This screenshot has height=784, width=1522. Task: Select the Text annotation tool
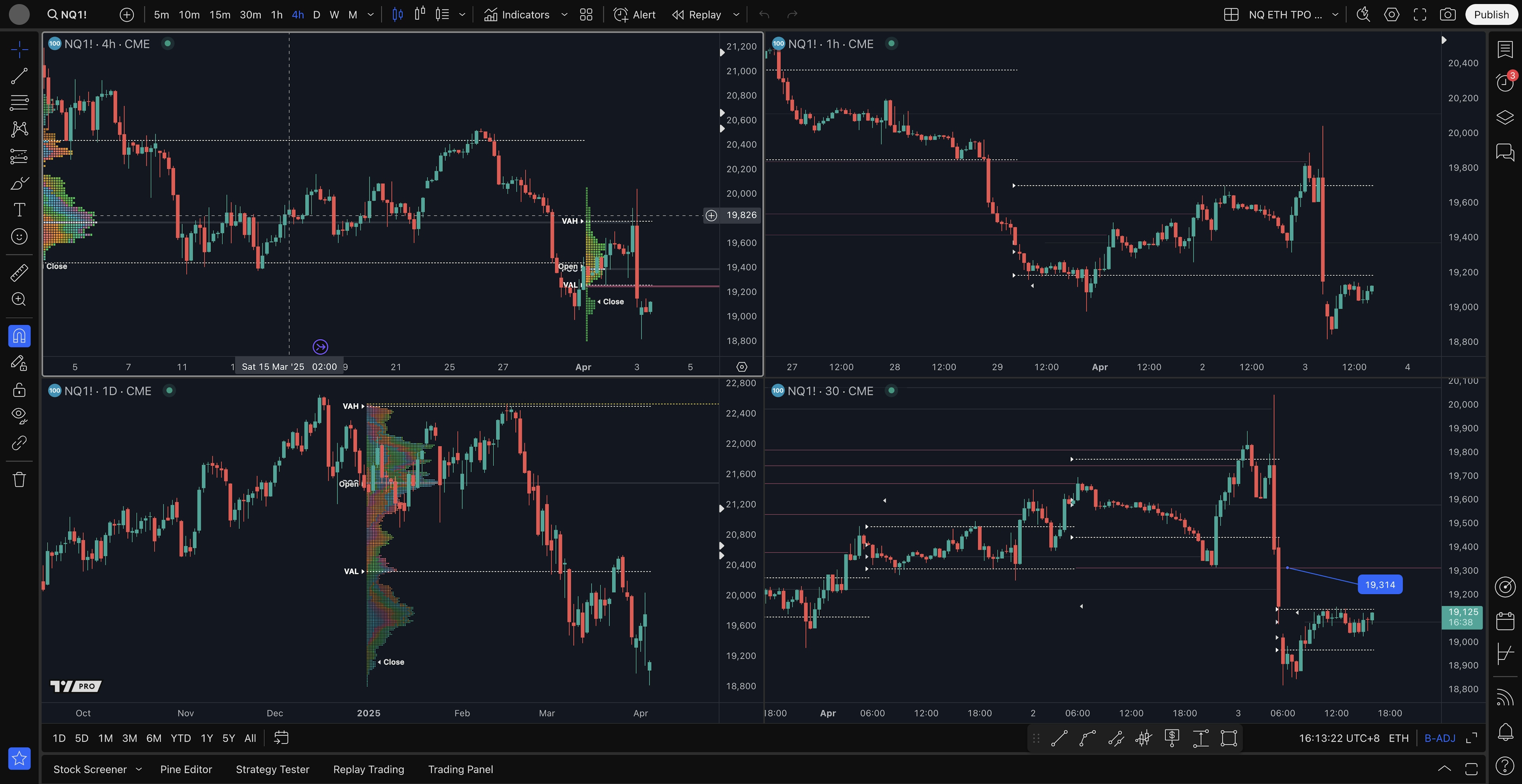[19, 210]
